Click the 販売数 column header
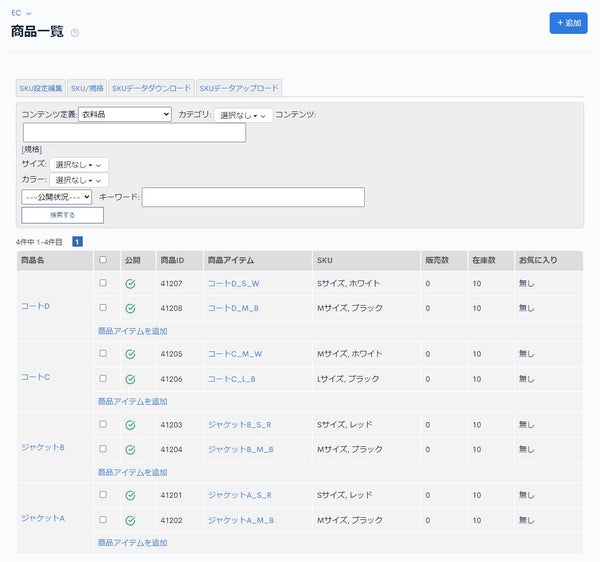 444,261
